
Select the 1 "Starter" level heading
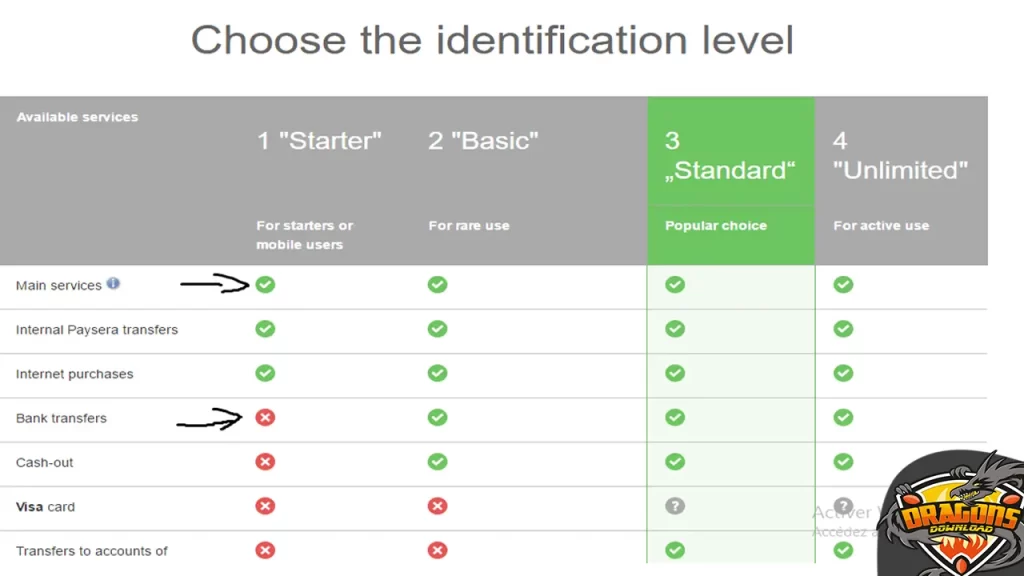coord(319,141)
